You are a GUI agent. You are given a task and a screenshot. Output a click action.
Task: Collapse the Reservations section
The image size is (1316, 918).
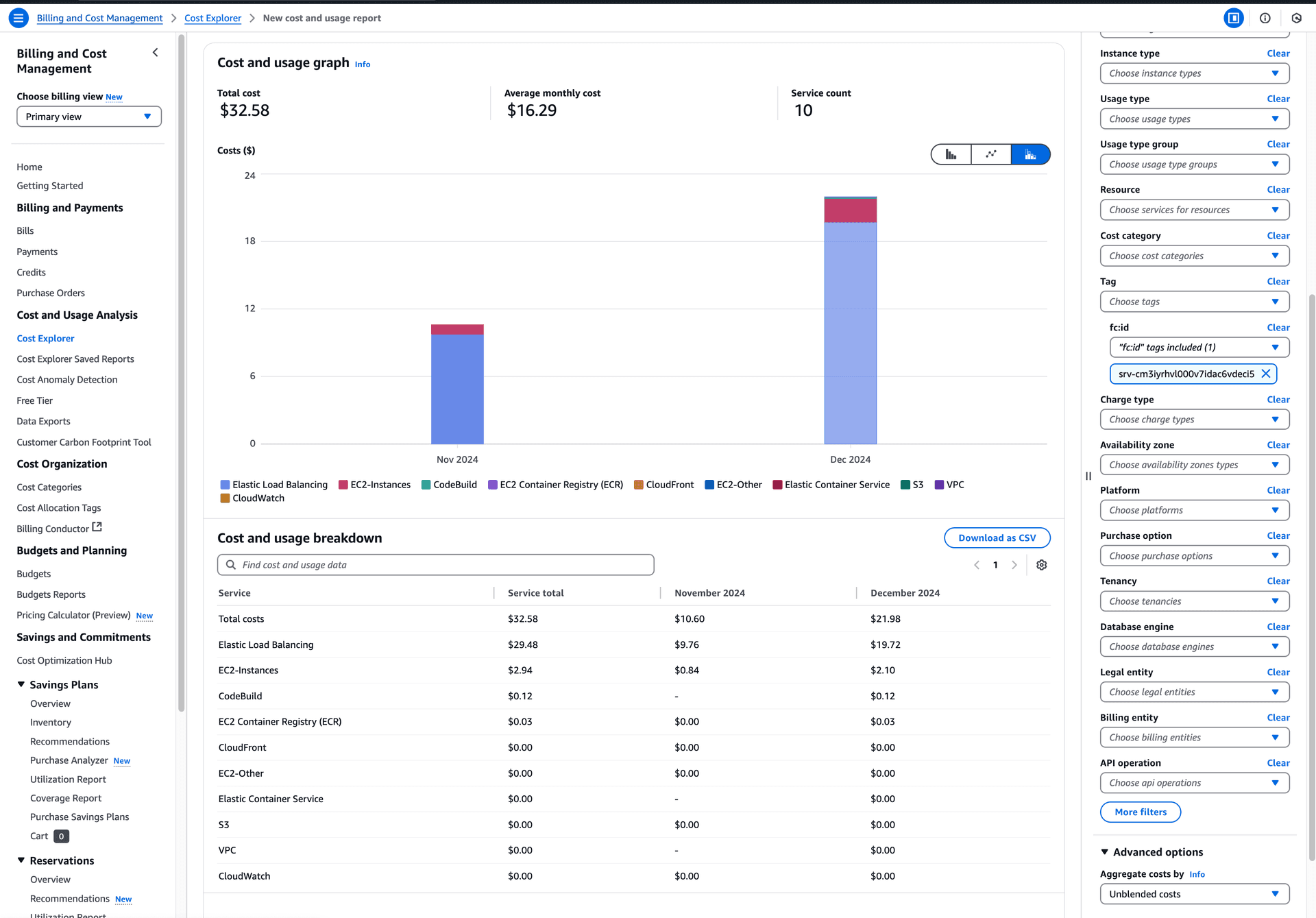point(21,860)
